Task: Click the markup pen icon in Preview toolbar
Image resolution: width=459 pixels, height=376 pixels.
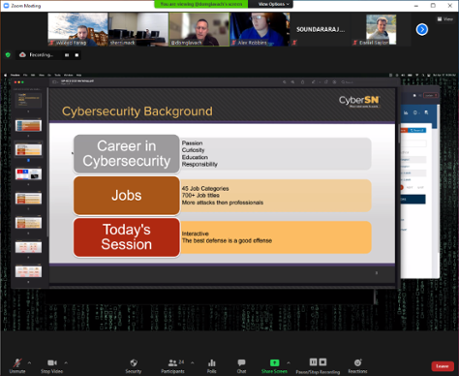Action: (313, 82)
